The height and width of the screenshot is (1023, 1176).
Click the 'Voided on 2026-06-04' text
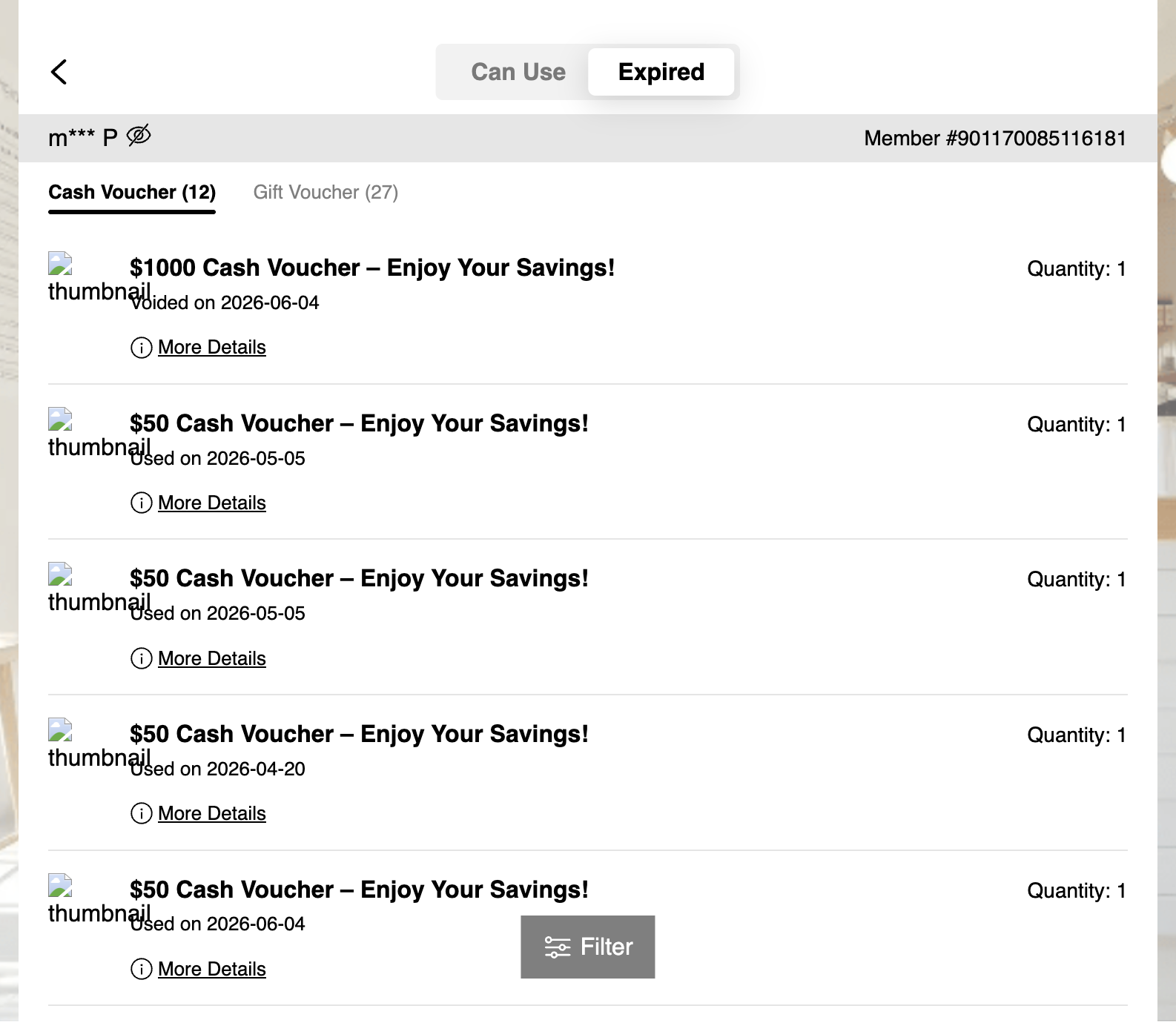[x=225, y=302]
